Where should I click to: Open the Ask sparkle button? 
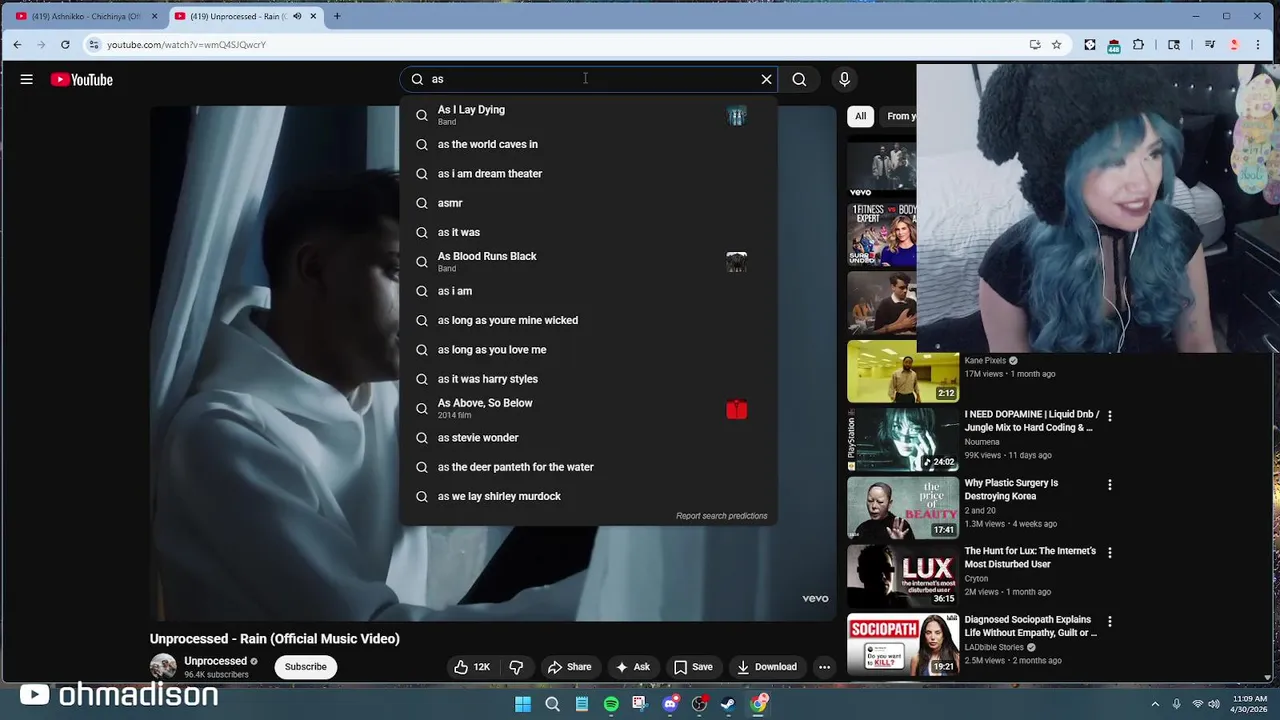point(632,667)
